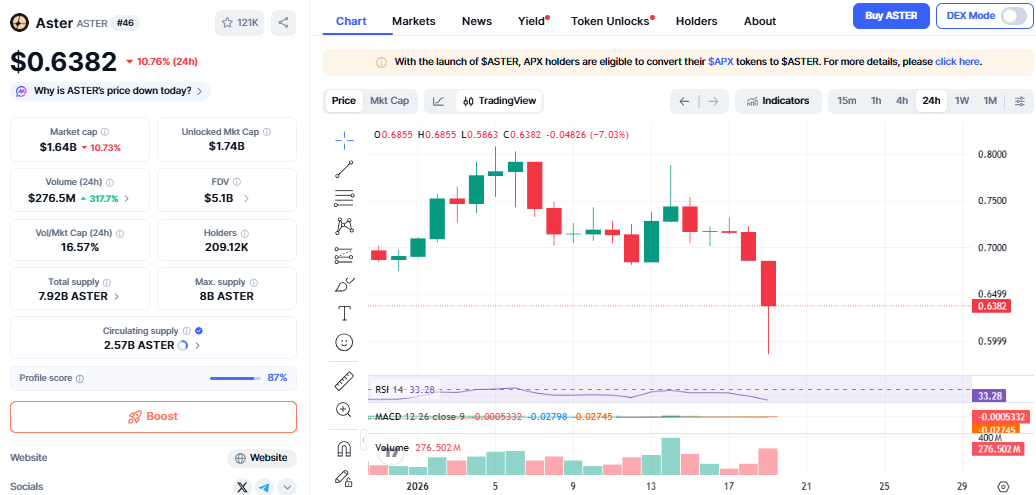Select the trend line drawing tool

point(344,168)
